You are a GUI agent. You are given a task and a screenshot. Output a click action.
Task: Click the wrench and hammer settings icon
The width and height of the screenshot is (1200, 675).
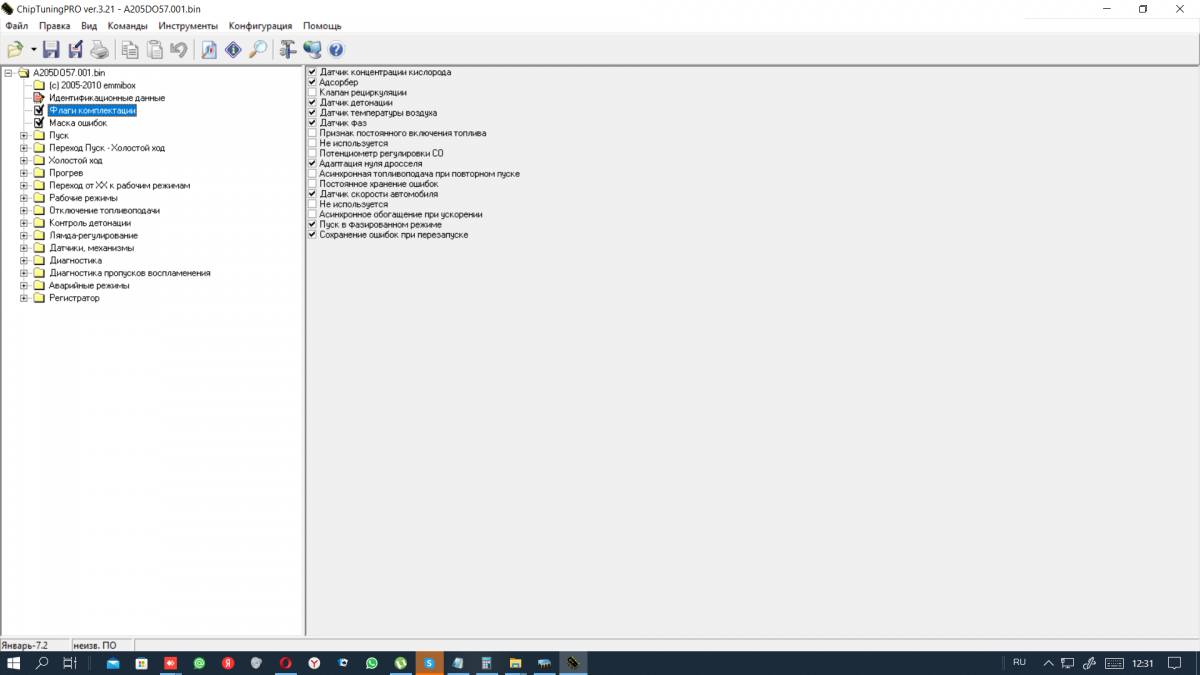pos(288,49)
